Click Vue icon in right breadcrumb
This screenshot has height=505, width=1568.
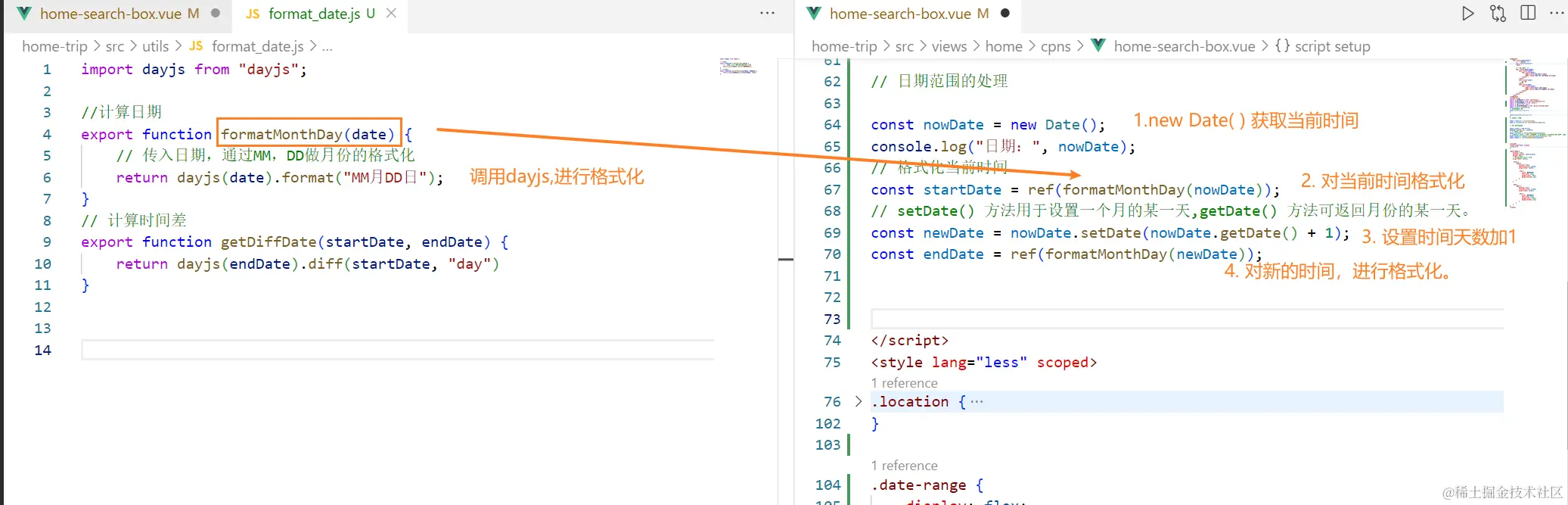point(1098,45)
